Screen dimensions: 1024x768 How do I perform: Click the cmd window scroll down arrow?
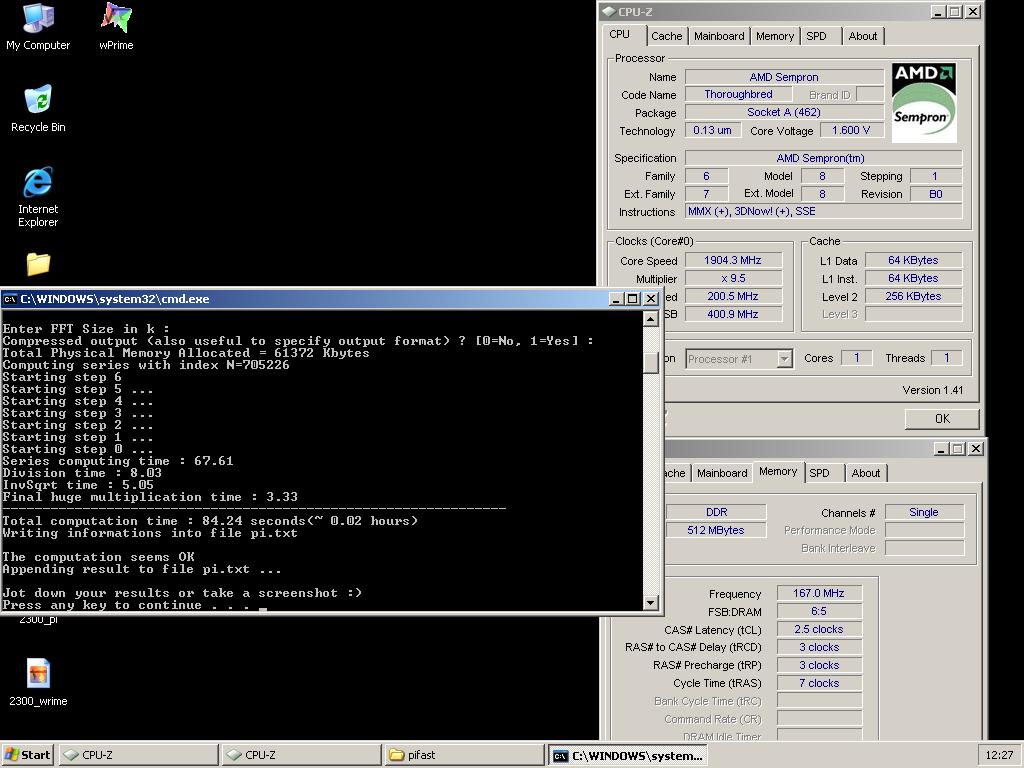pos(650,602)
